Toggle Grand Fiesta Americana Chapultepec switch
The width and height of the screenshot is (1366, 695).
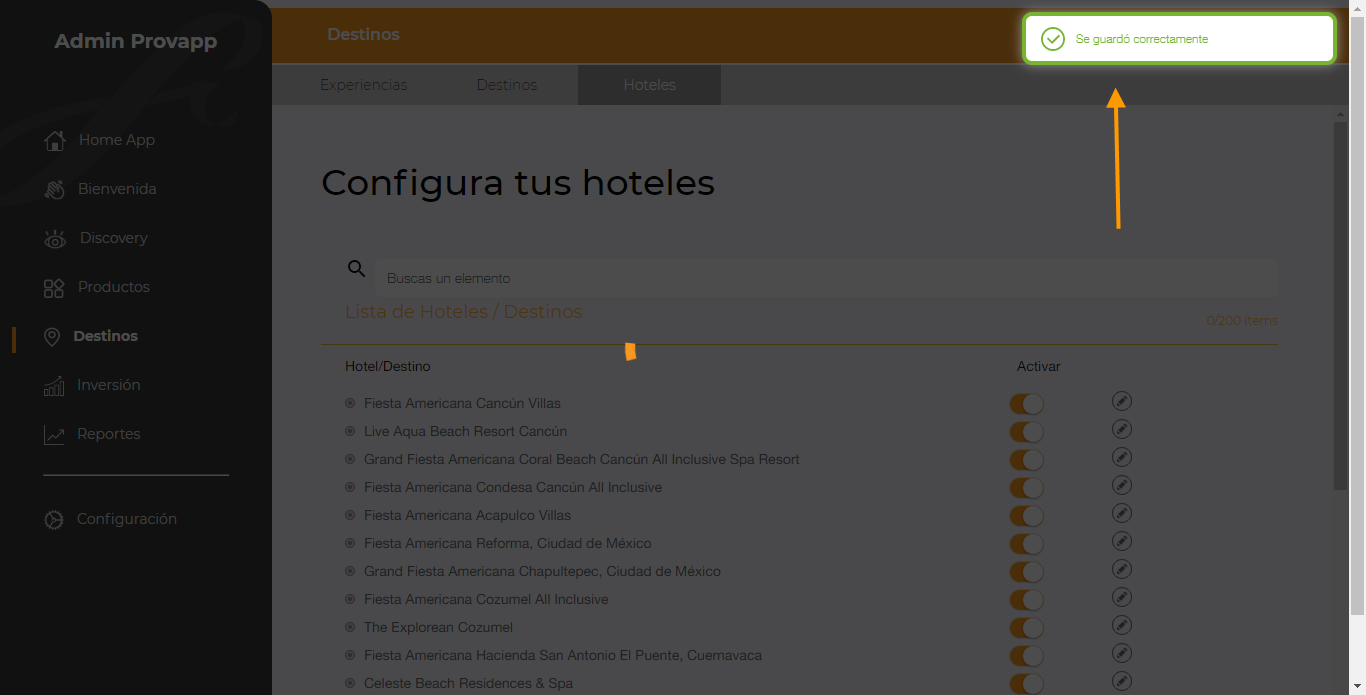pos(1026,572)
